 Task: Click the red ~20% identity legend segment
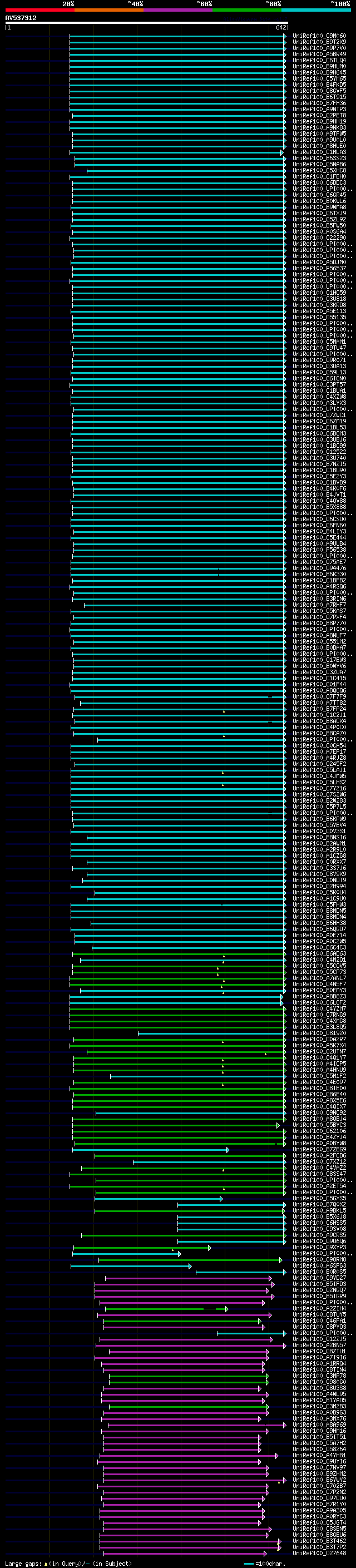click(x=40, y=10)
